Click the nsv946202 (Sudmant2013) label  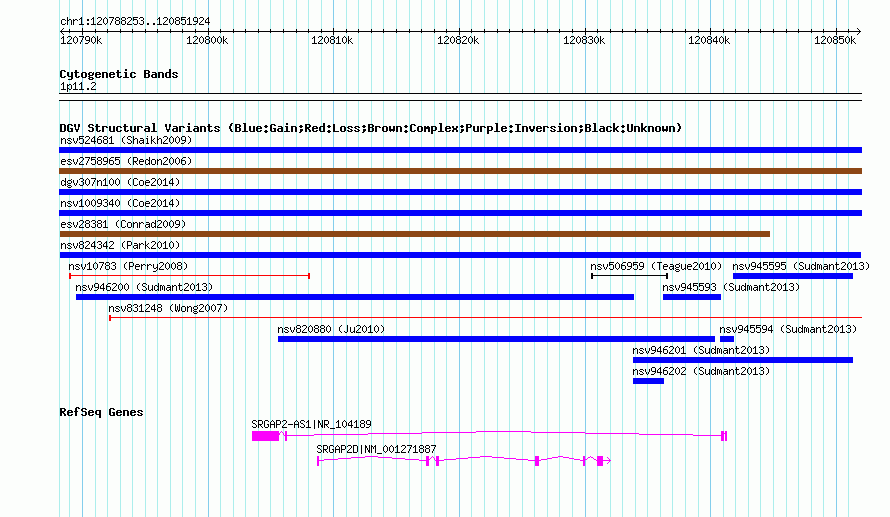[x=701, y=371]
